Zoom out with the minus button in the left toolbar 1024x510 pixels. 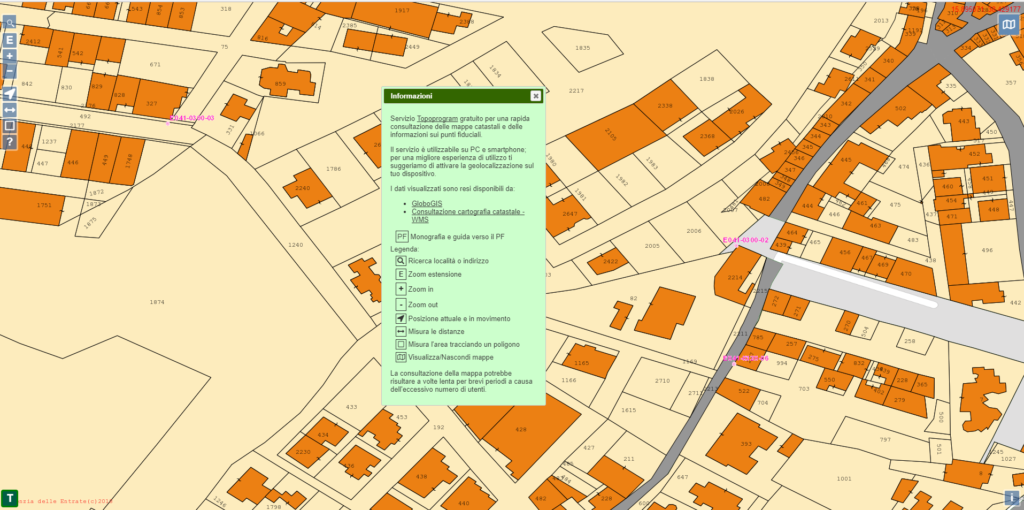click(10, 71)
